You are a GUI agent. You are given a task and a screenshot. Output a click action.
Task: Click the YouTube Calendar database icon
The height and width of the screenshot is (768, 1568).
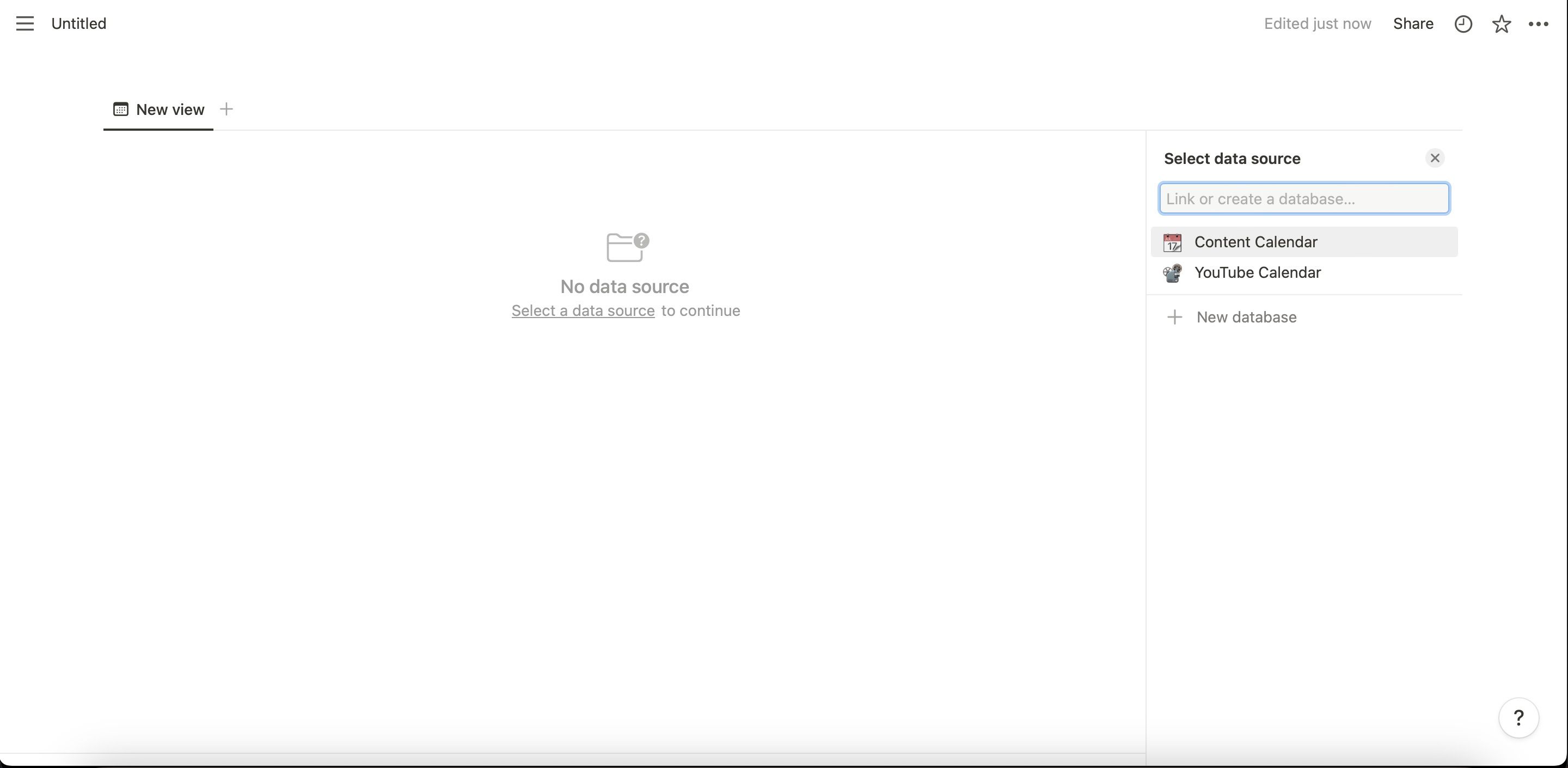[1173, 272]
